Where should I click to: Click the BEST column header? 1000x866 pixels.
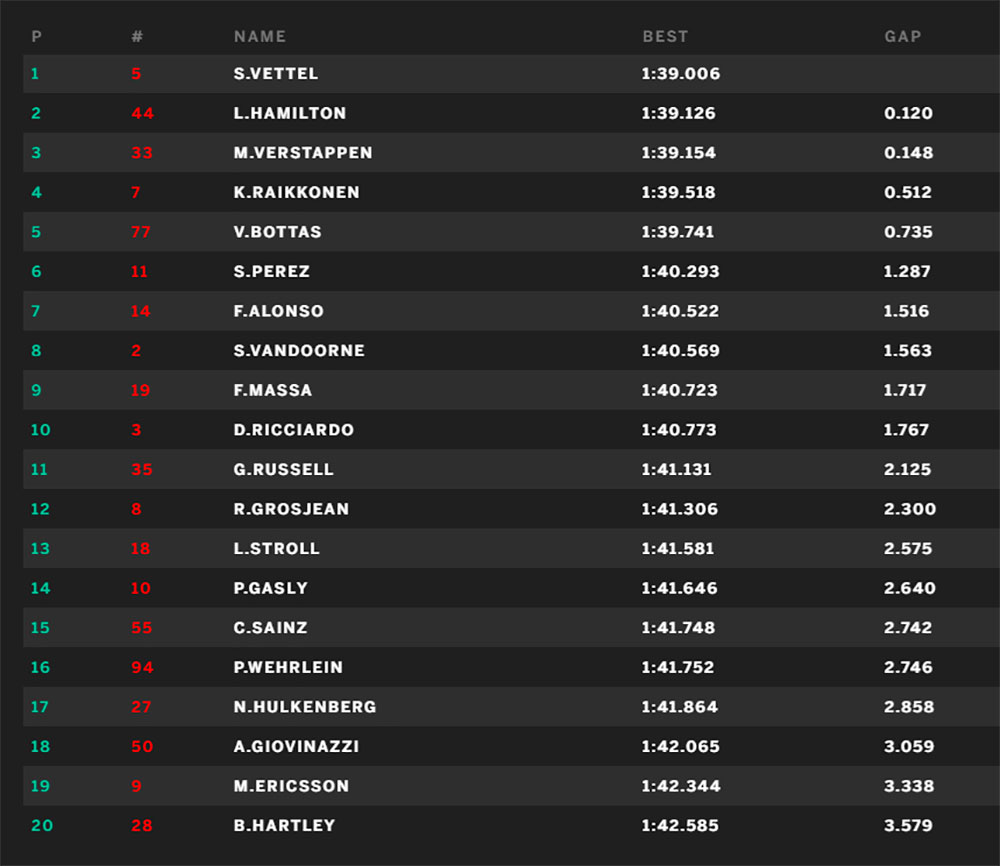point(665,36)
